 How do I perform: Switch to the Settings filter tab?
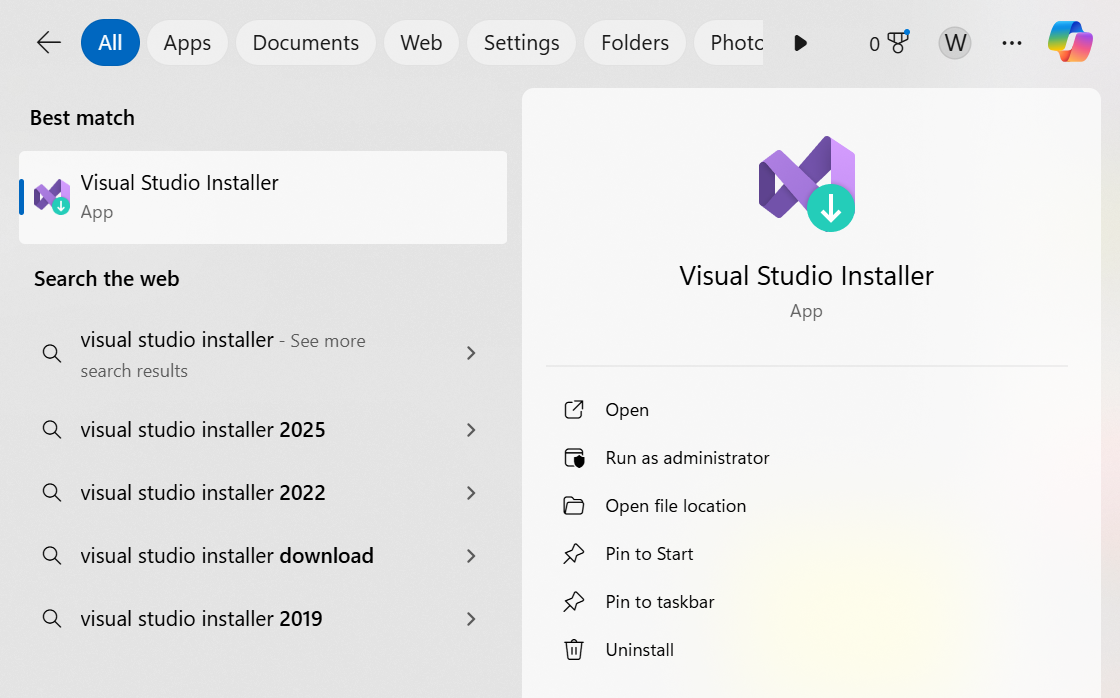[521, 43]
